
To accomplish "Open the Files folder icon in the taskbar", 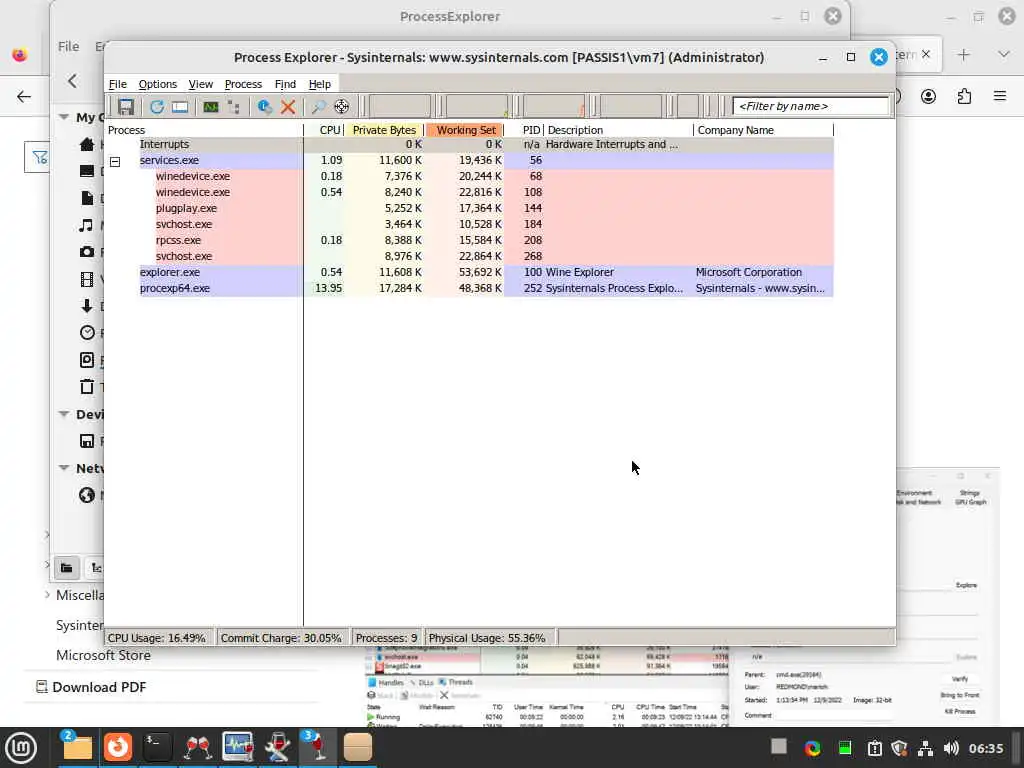I will (76, 747).
